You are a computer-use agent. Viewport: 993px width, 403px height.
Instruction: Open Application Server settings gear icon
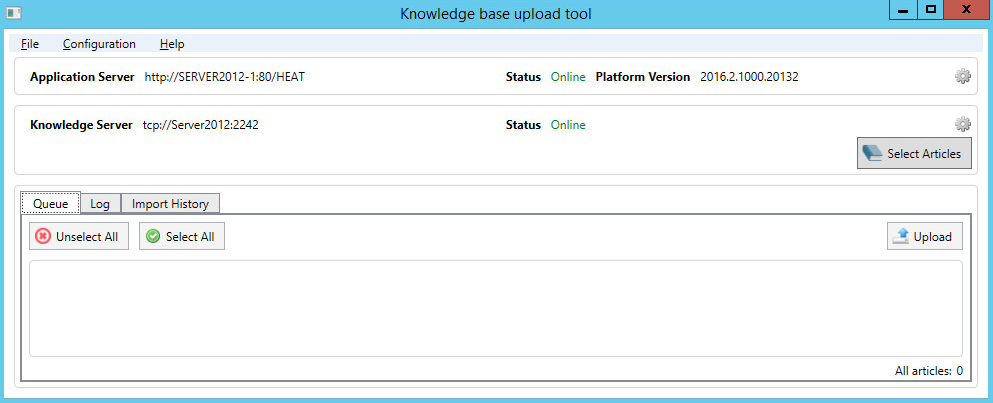(963, 77)
